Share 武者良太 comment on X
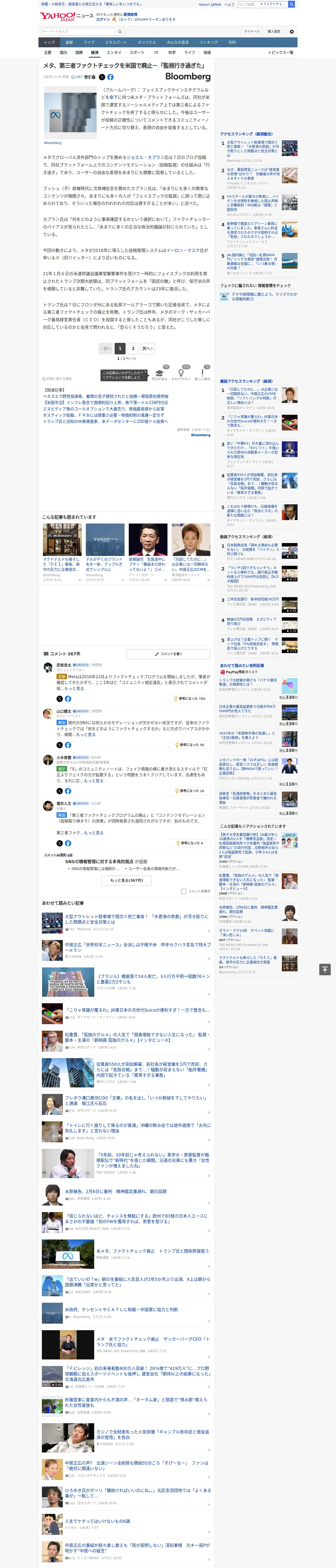 click(60, 699)
